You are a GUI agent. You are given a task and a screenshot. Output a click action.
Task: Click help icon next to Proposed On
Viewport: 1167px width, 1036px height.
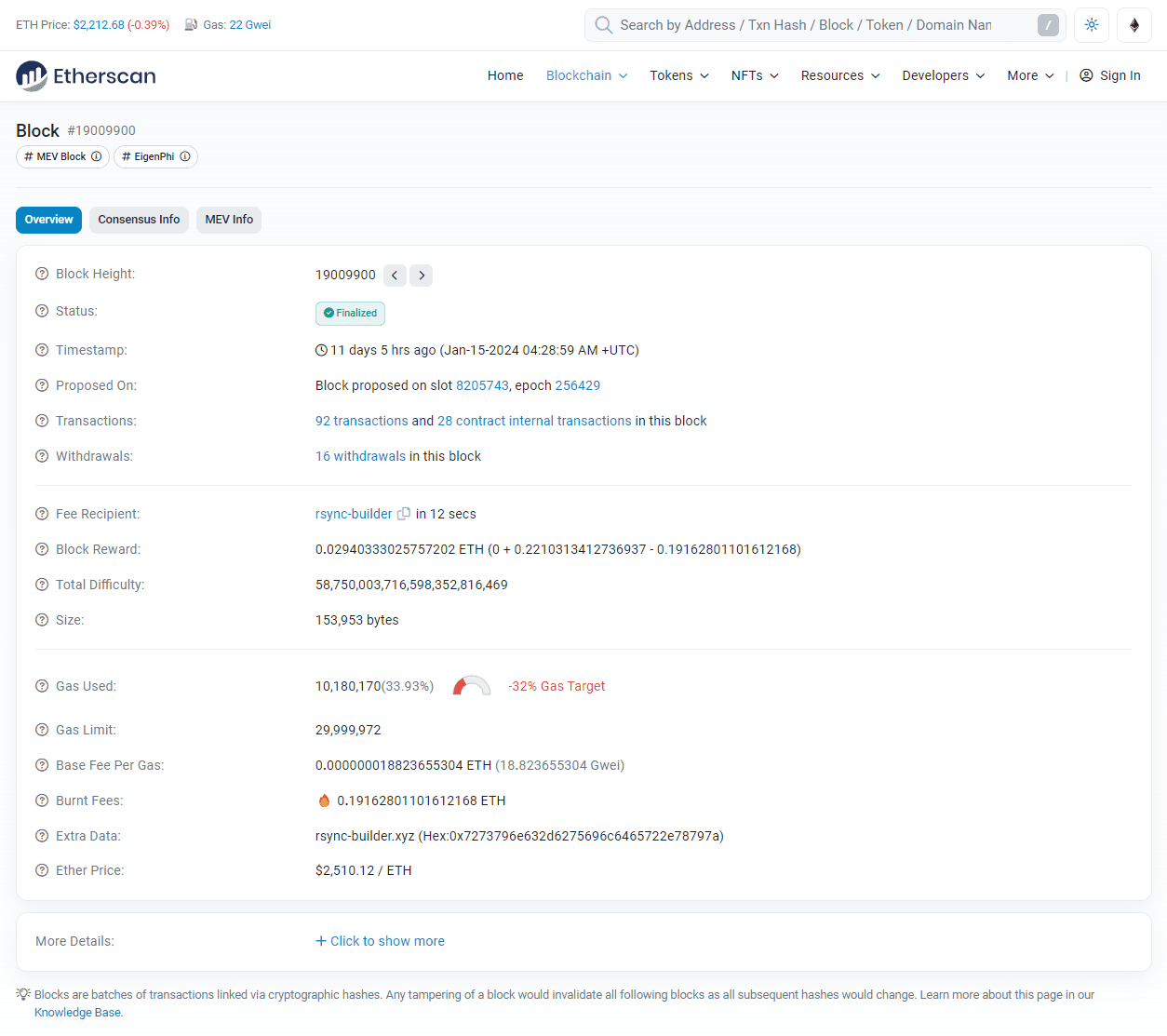pyautogui.click(x=42, y=385)
